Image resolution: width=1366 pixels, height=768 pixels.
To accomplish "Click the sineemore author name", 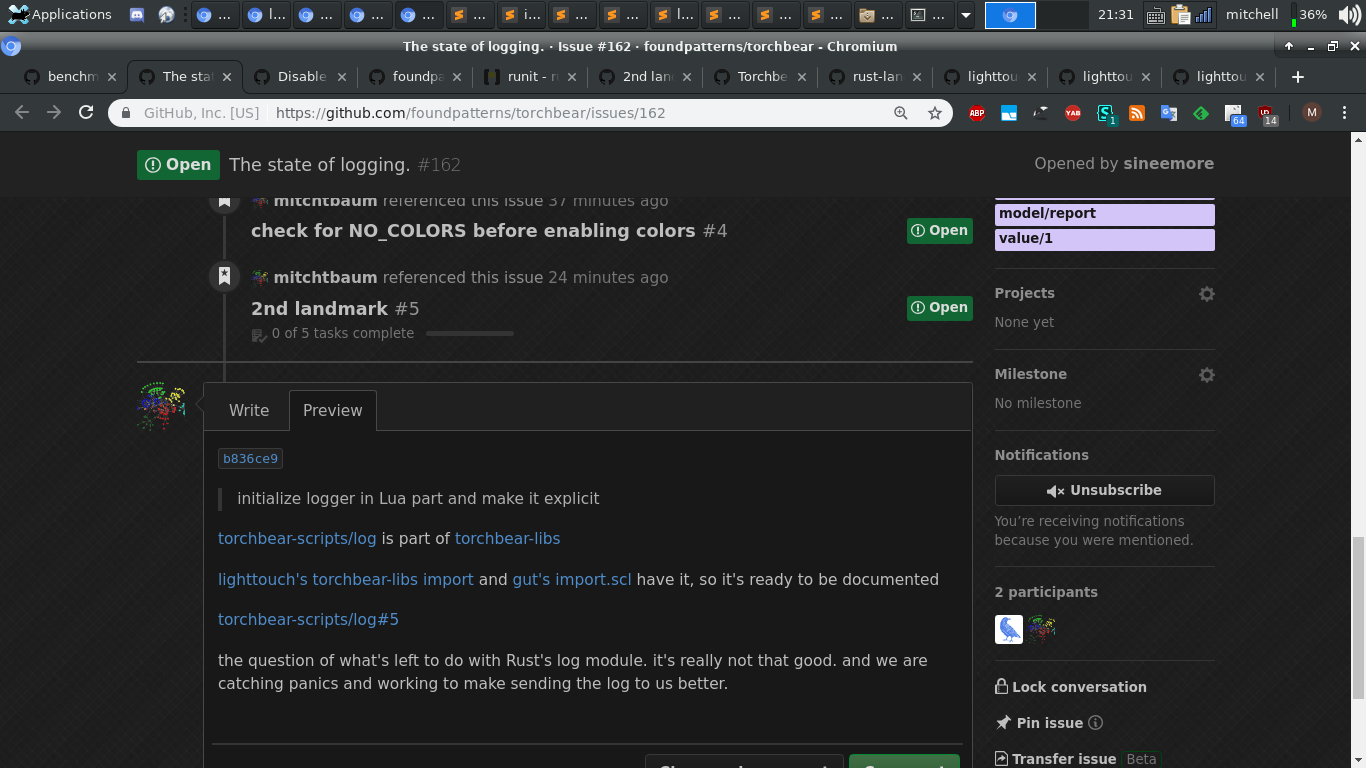I will 1168,164.
